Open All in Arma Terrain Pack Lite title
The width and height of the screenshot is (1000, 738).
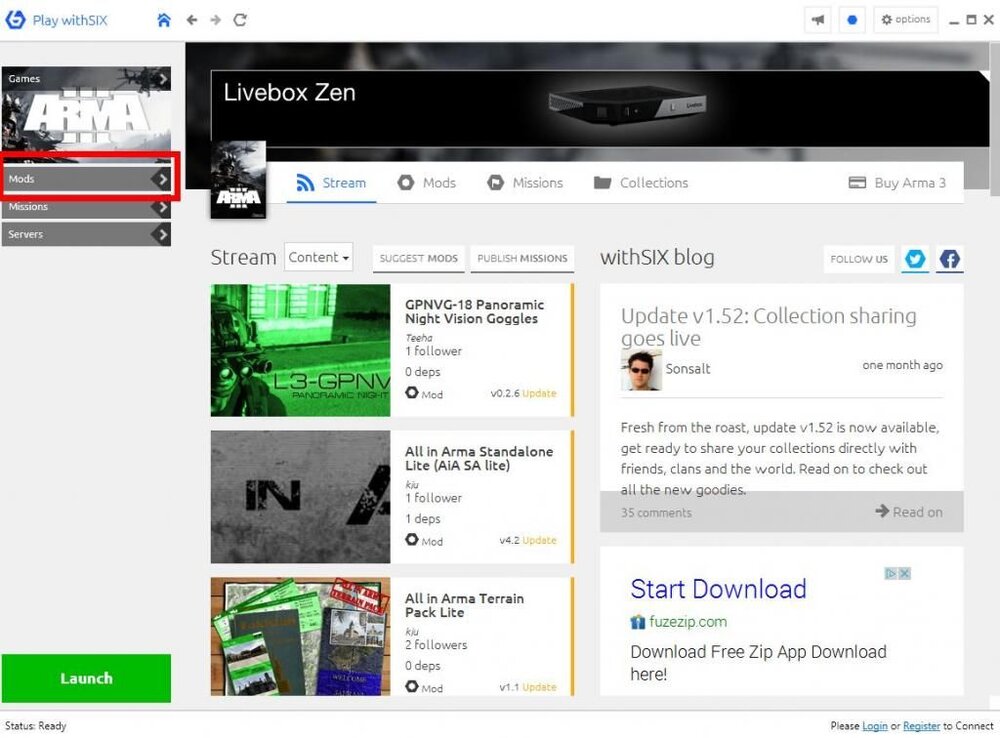coord(464,605)
